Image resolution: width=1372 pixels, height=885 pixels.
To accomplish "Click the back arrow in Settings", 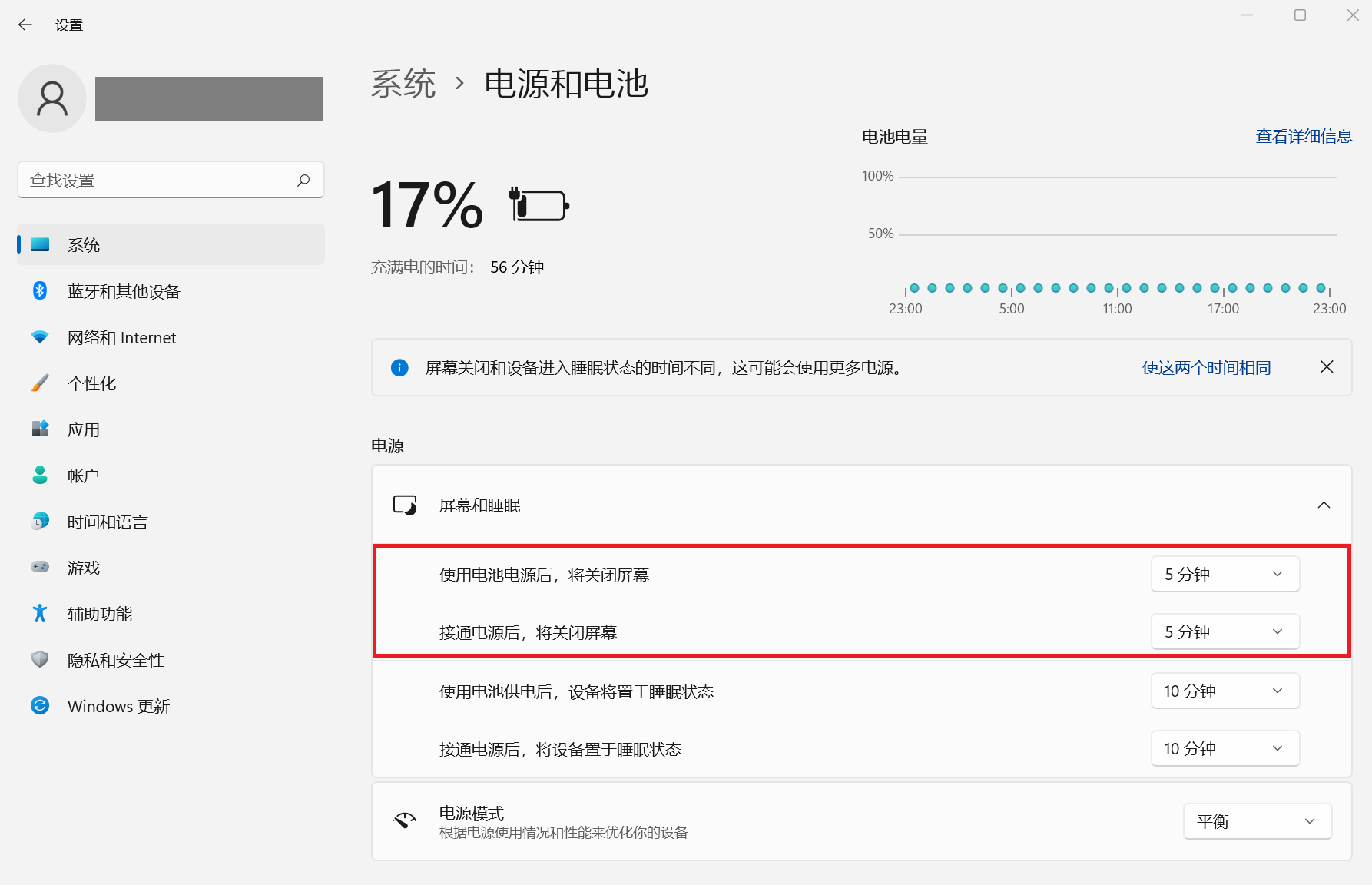I will click(25, 25).
